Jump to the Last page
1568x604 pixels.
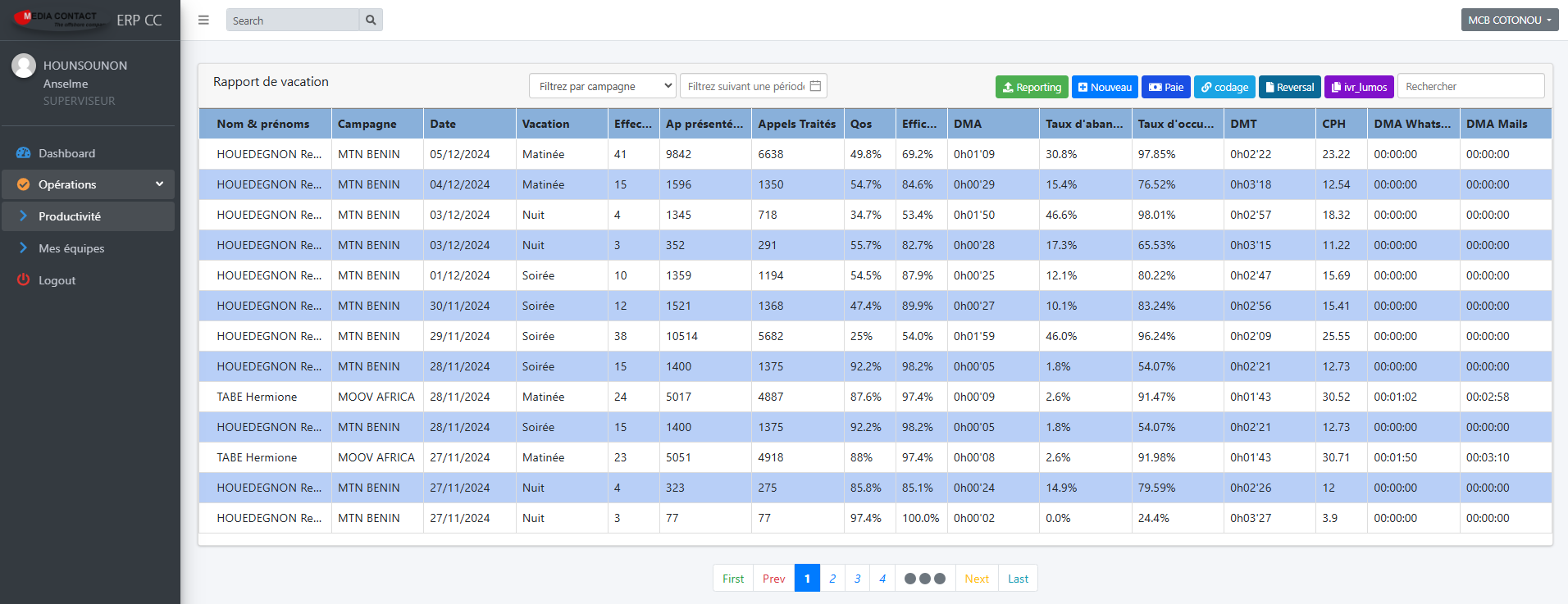coord(1018,579)
